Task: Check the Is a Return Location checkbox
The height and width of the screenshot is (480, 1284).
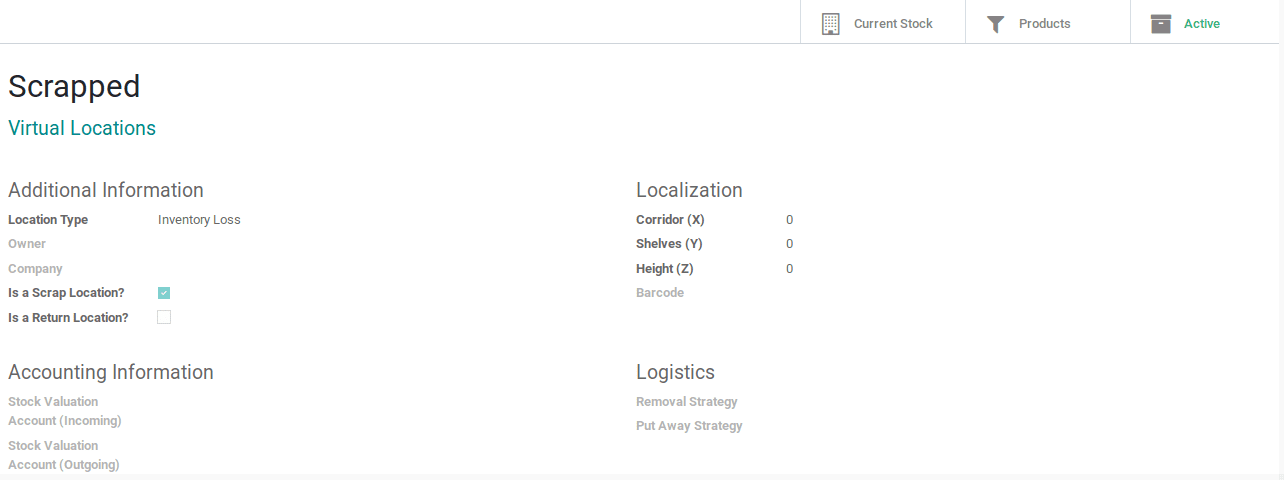Action: coord(164,317)
